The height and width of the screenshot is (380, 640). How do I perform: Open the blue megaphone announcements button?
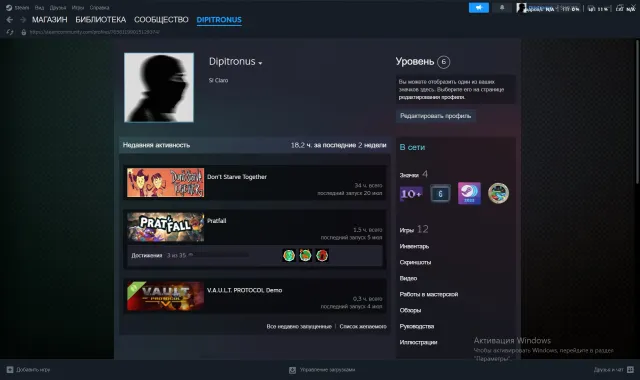(479, 8)
